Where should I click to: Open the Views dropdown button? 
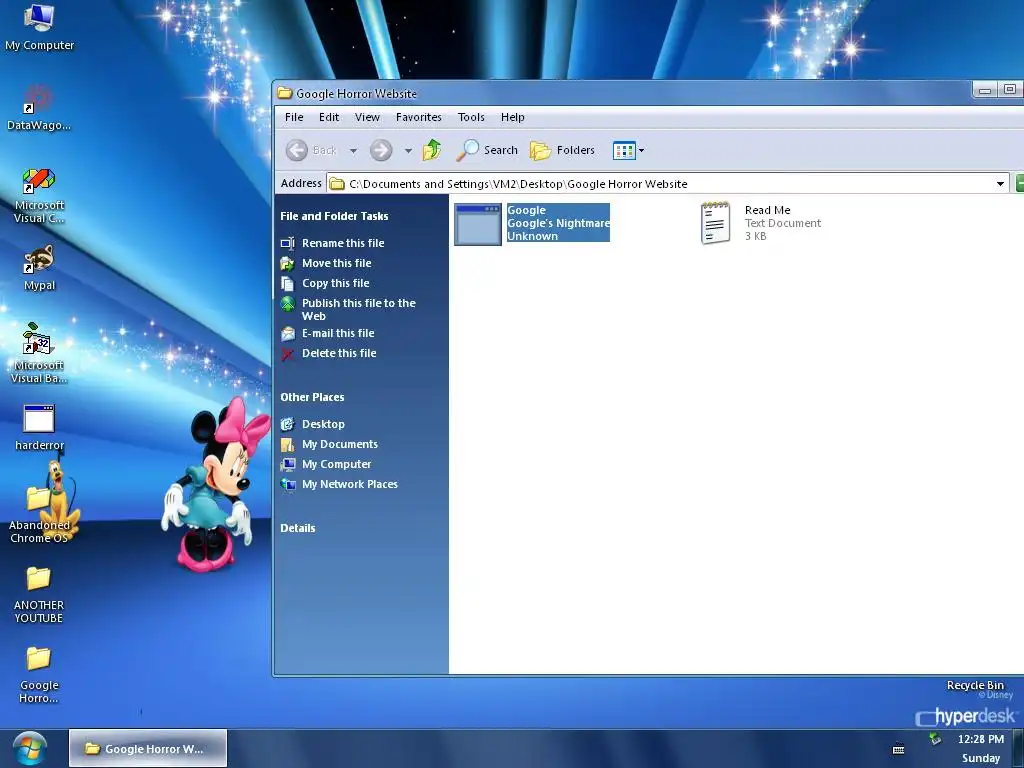pyautogui.click(x=628, y=150)
